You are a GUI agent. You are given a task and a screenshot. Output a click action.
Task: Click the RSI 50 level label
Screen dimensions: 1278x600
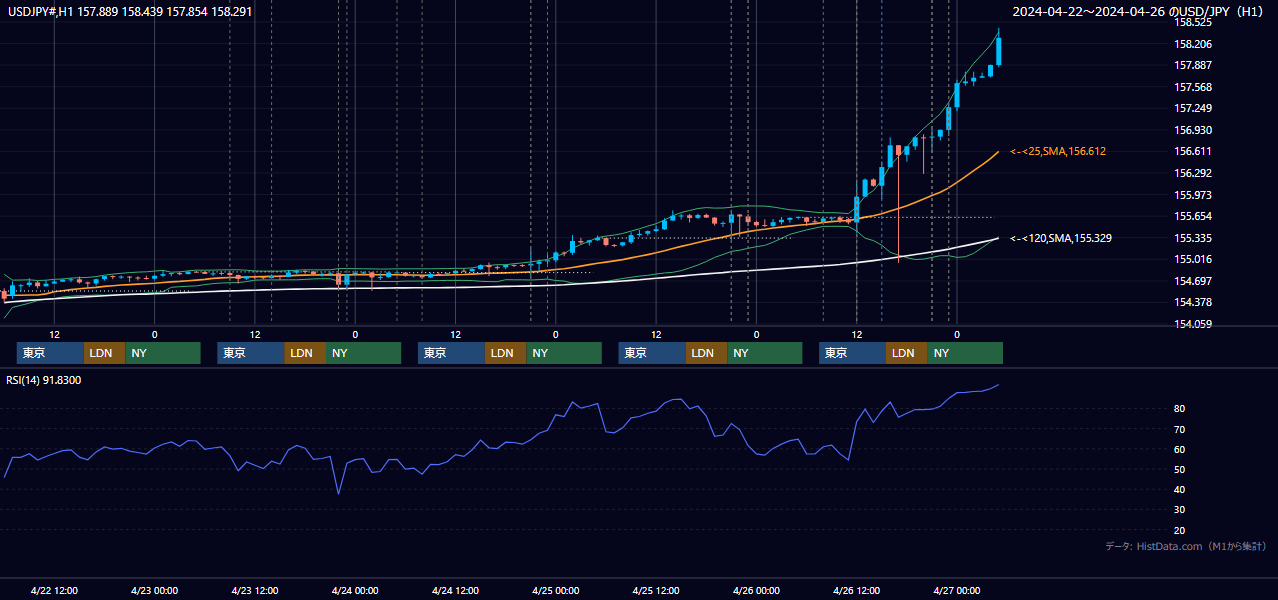point(1180,469)
